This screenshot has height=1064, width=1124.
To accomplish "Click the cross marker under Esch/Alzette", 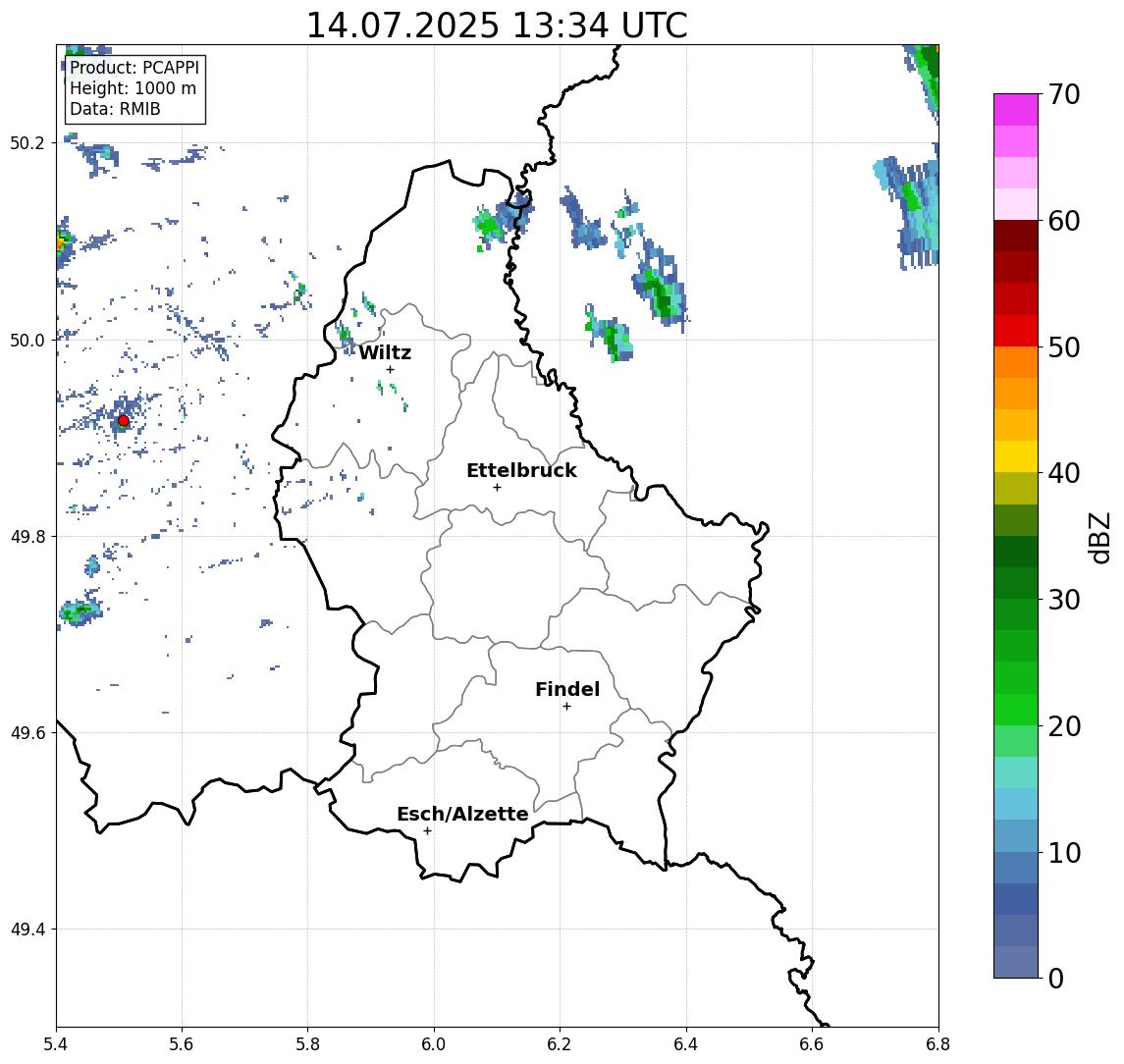I will tap(427, 831).
